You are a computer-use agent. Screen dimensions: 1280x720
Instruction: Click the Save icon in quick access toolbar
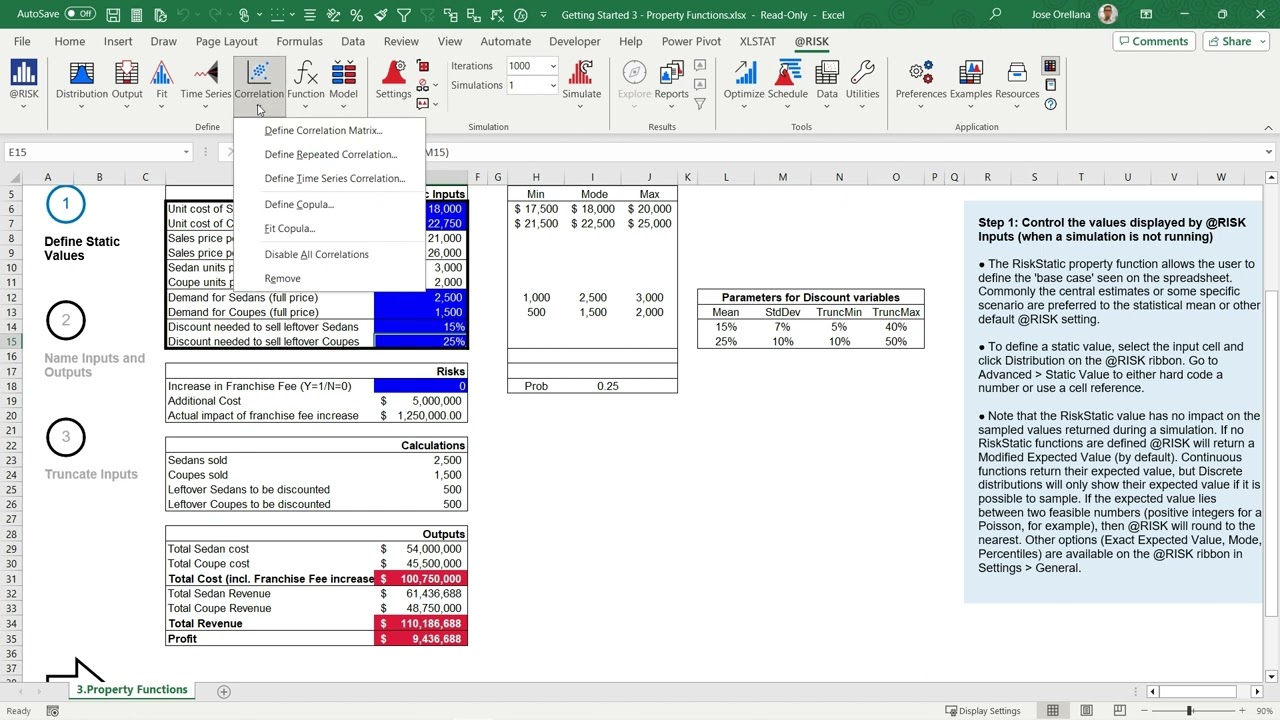113,15
